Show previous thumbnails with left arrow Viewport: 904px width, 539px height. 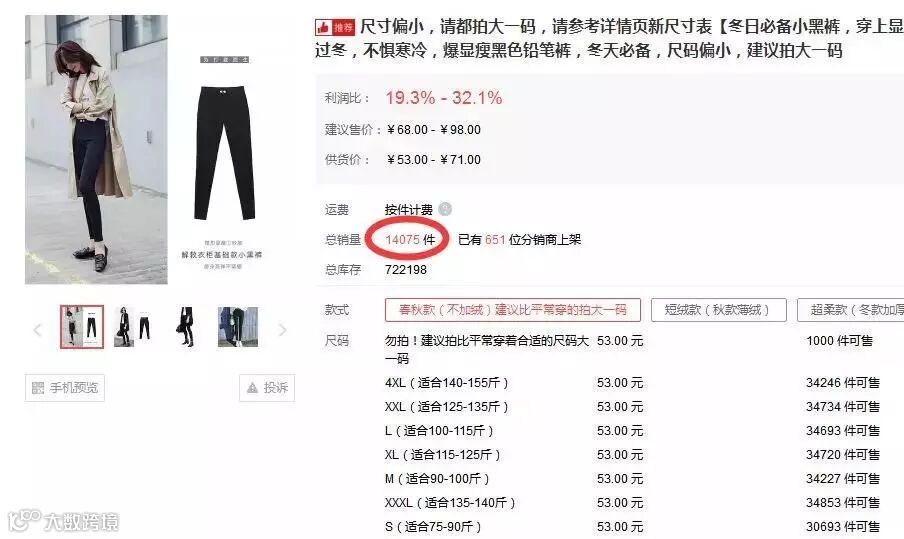tap(37, 330)
